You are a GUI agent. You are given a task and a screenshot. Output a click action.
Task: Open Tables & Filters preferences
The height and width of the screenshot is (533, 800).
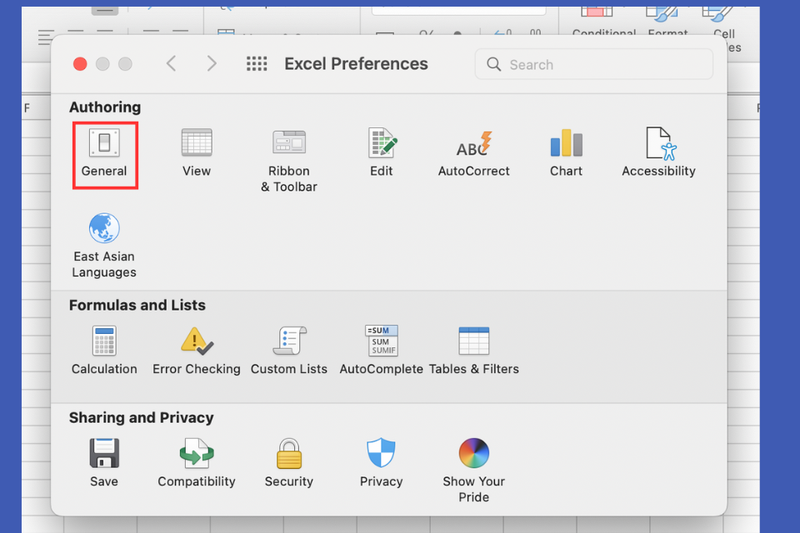point(473,350)
